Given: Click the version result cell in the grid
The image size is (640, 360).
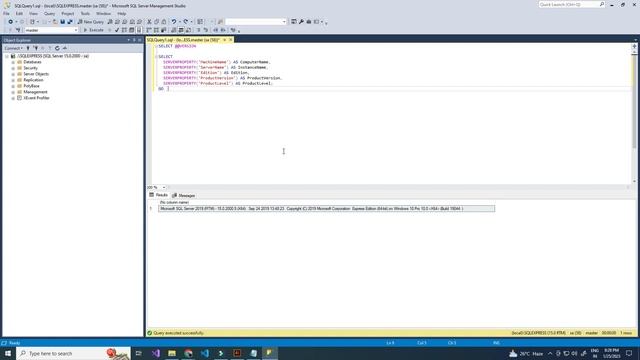Looking at the screenshot, I should [x=326, y=209].
